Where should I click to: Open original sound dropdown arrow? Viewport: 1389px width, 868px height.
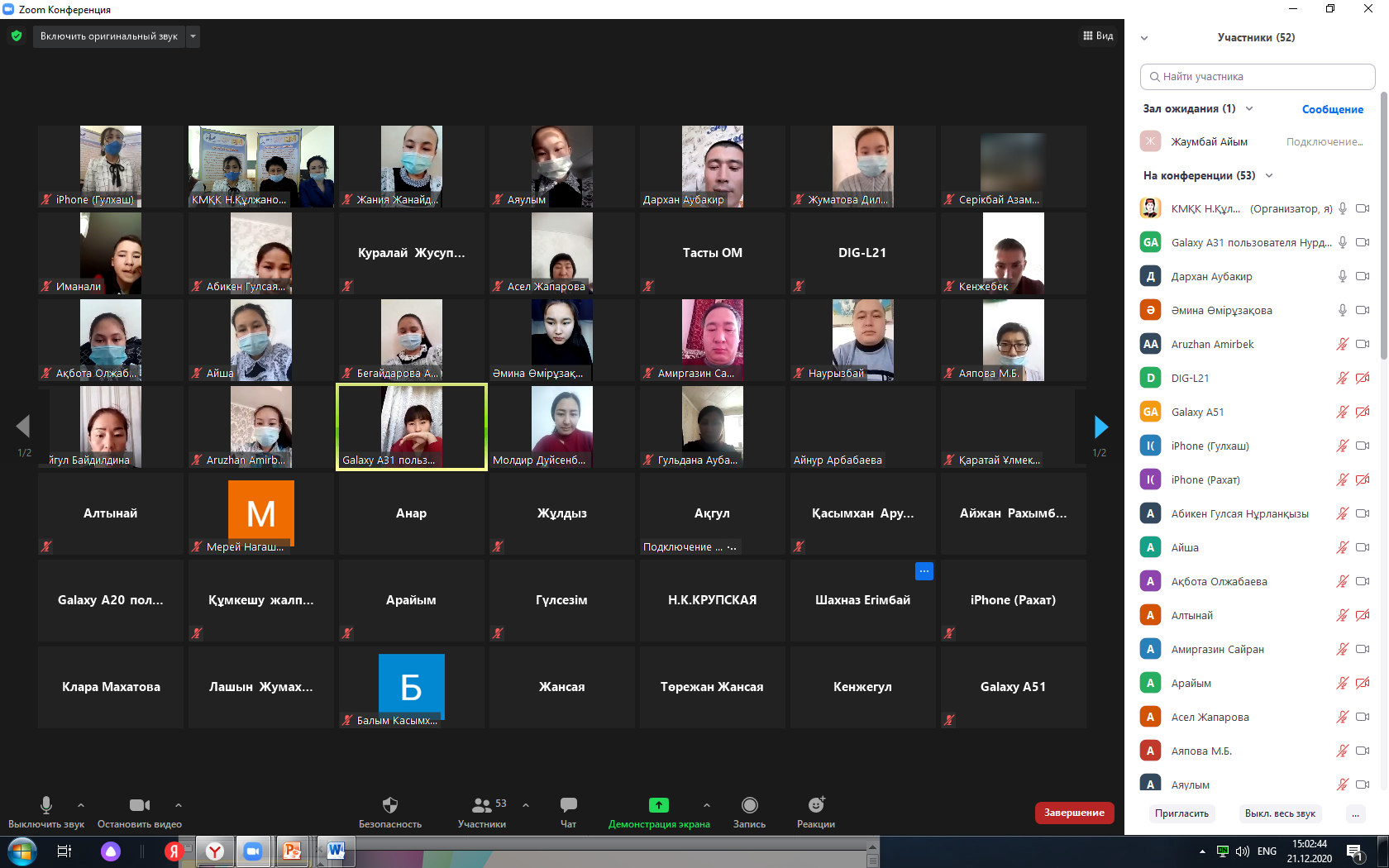coord(193,36)
